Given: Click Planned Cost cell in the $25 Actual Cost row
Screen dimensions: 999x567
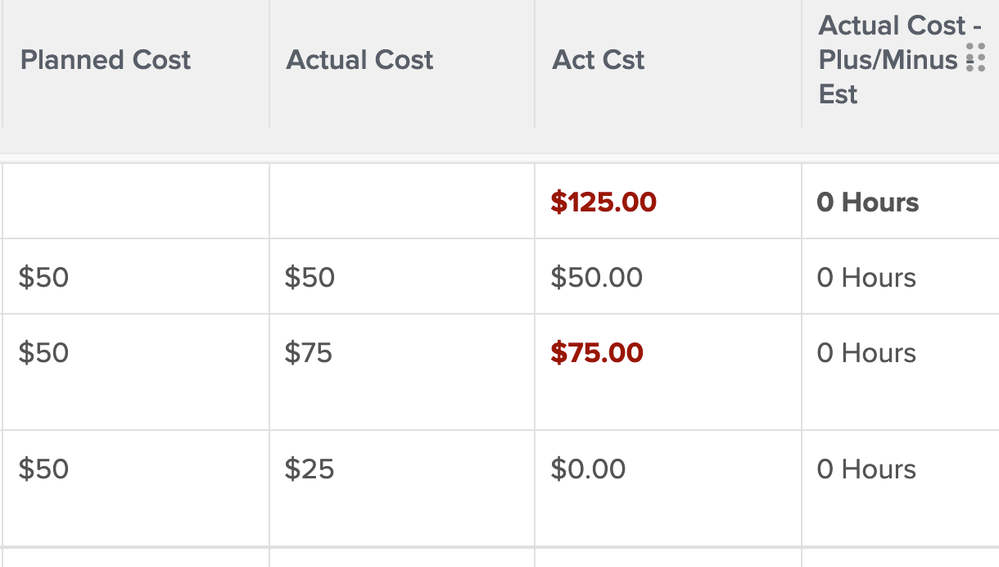Looking at the screenshot, I should [x=44, y=469].
